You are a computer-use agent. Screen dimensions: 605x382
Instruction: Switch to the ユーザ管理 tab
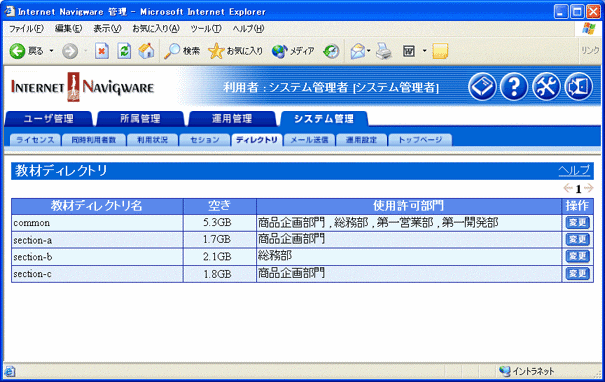(49, 119)
